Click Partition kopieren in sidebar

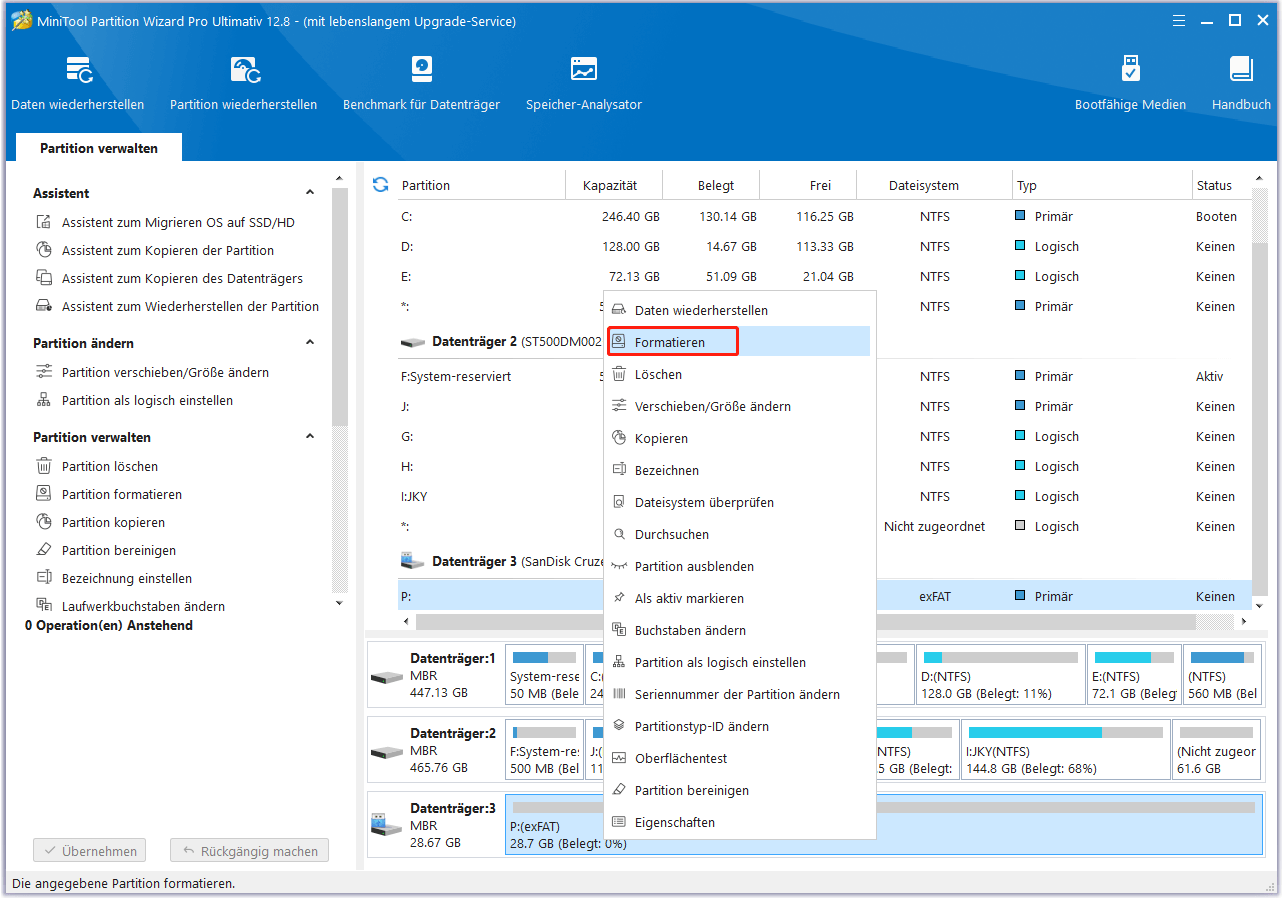100,522
